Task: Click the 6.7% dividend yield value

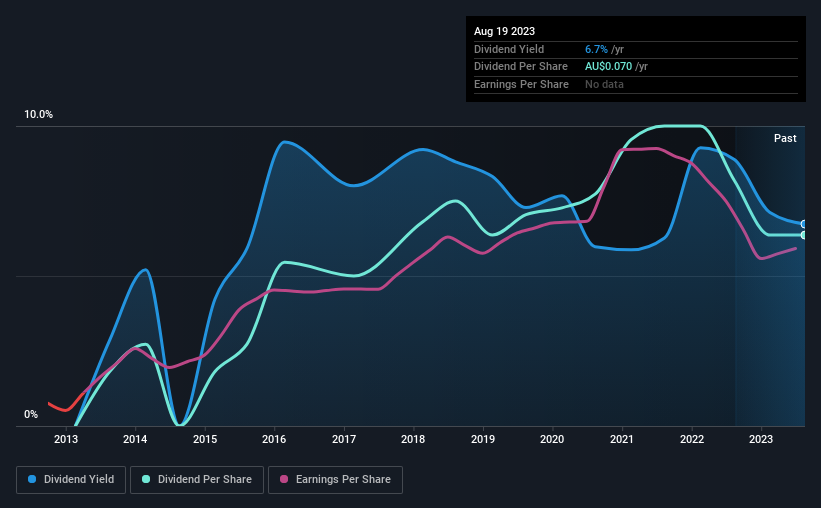Action: 596,49
